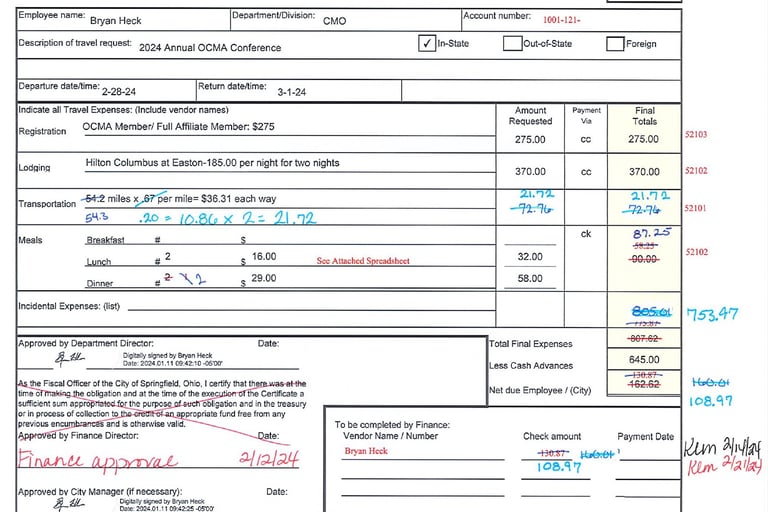Click the employee name Bryan Heck field
Image resolution: width=768 pixels, height=512 pixels.
tap(116, 21)
